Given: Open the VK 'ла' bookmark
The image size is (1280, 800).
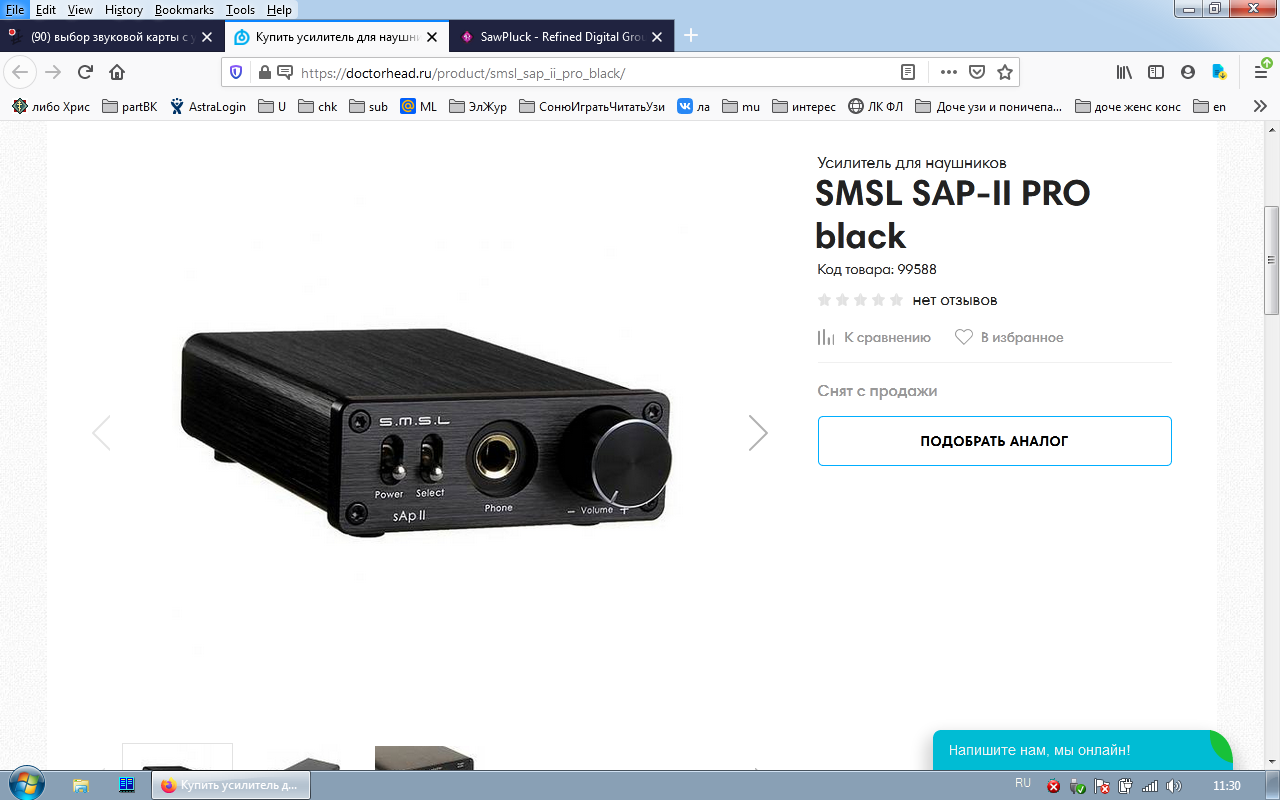Looking at the screenshot, I should click(694, 107).
